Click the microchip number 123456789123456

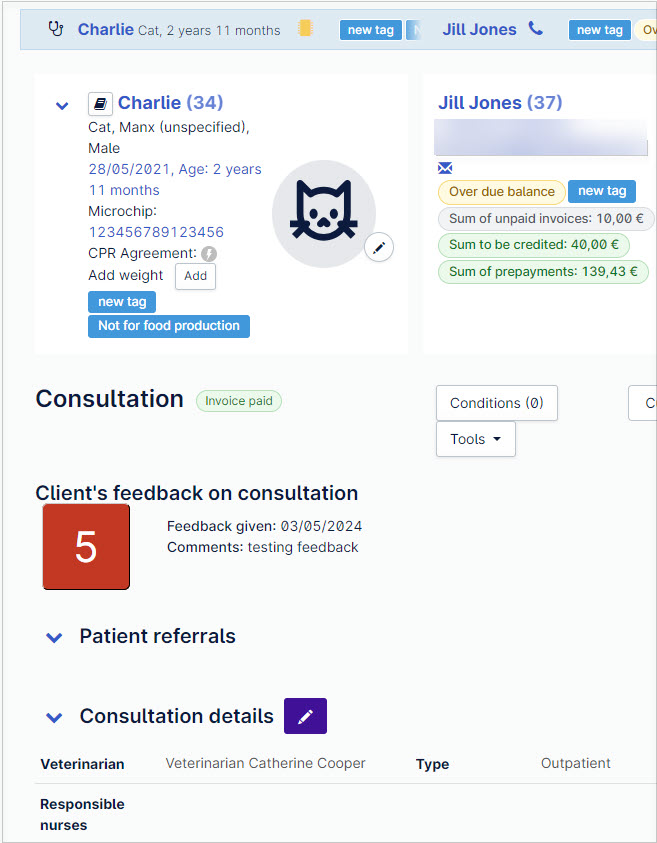pyautogui.click(x=156, y=232)
